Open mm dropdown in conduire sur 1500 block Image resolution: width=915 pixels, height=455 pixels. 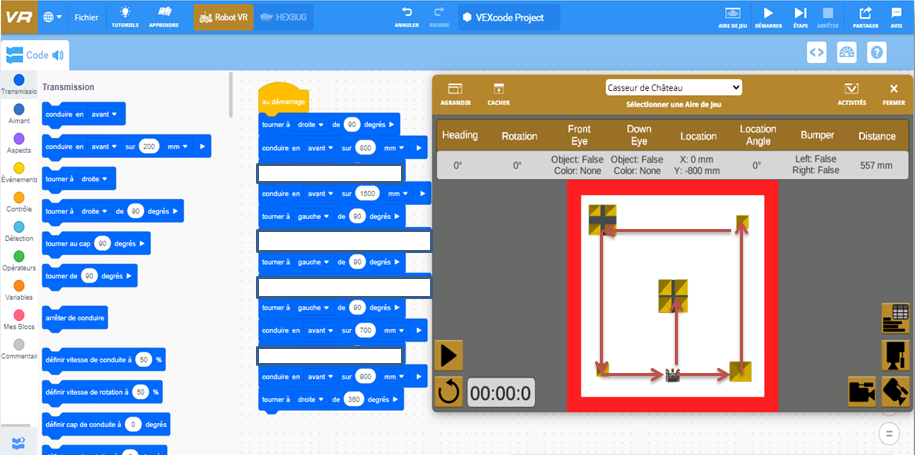click(x=397, y=193)
